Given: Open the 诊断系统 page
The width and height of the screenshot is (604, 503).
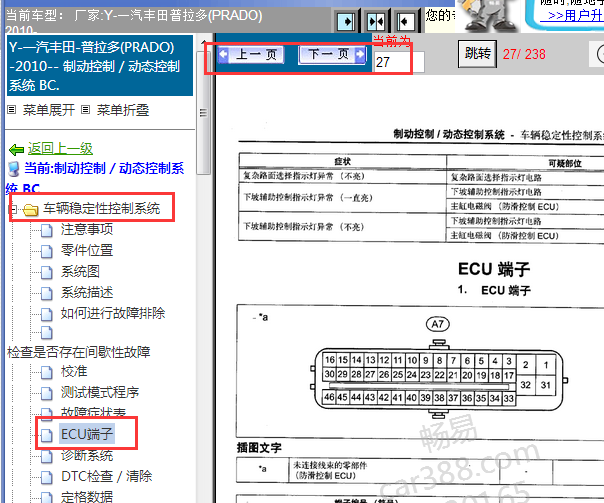Looking at the screenshot, I should tap(87, 456).
